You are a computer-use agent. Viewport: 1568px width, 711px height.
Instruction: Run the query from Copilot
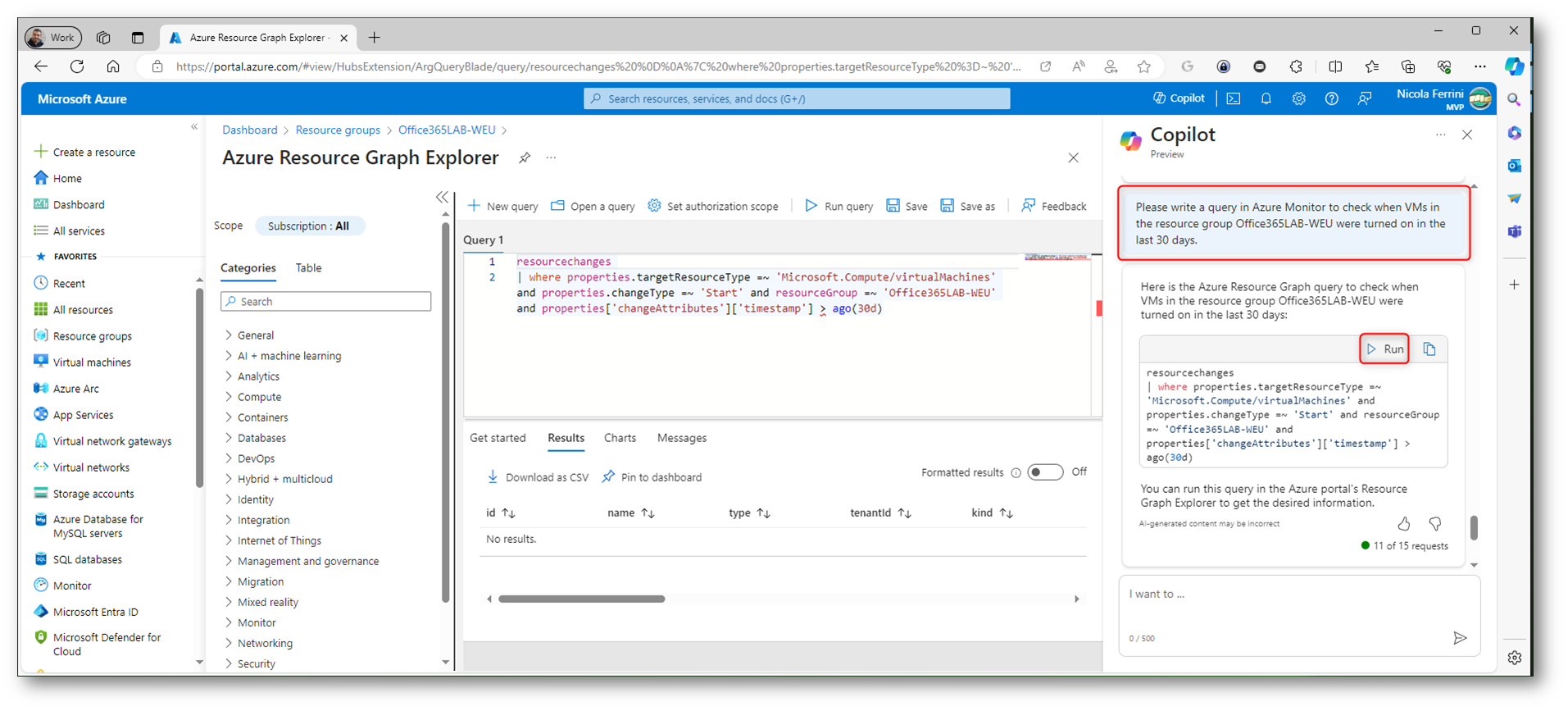[x=1384, y=349]
